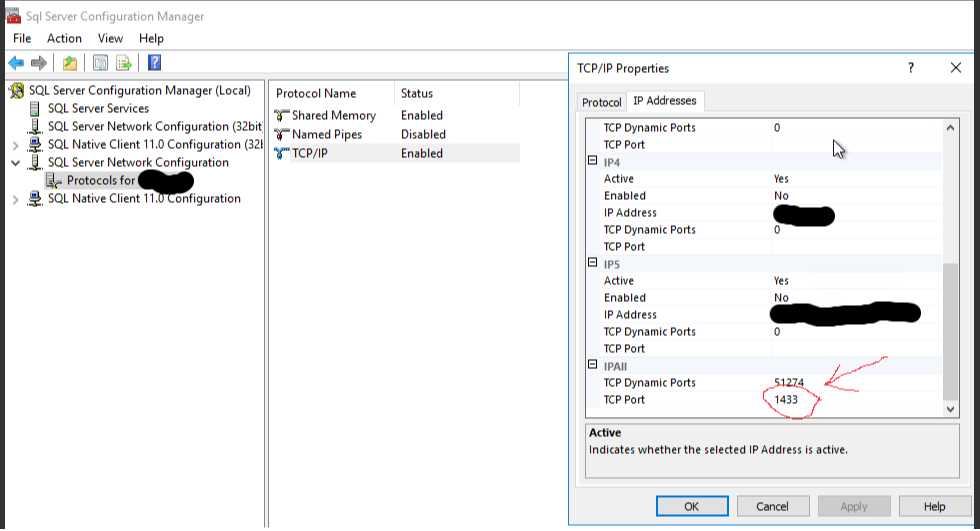Click the Help button in the dialog
Viewport: 980px width, 531px height.
click(x=934, y=506)
